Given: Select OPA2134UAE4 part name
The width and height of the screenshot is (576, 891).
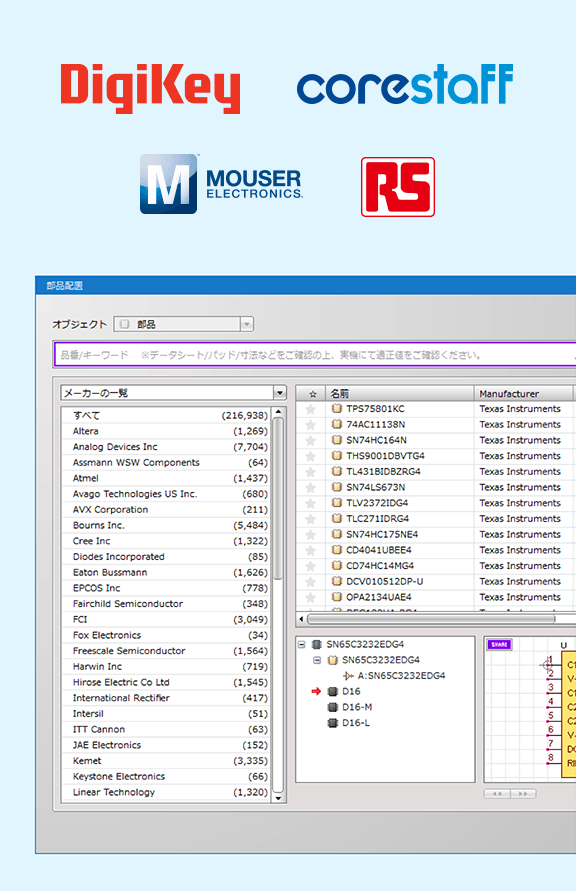Looking at the screenshot, I should (379, 597).
